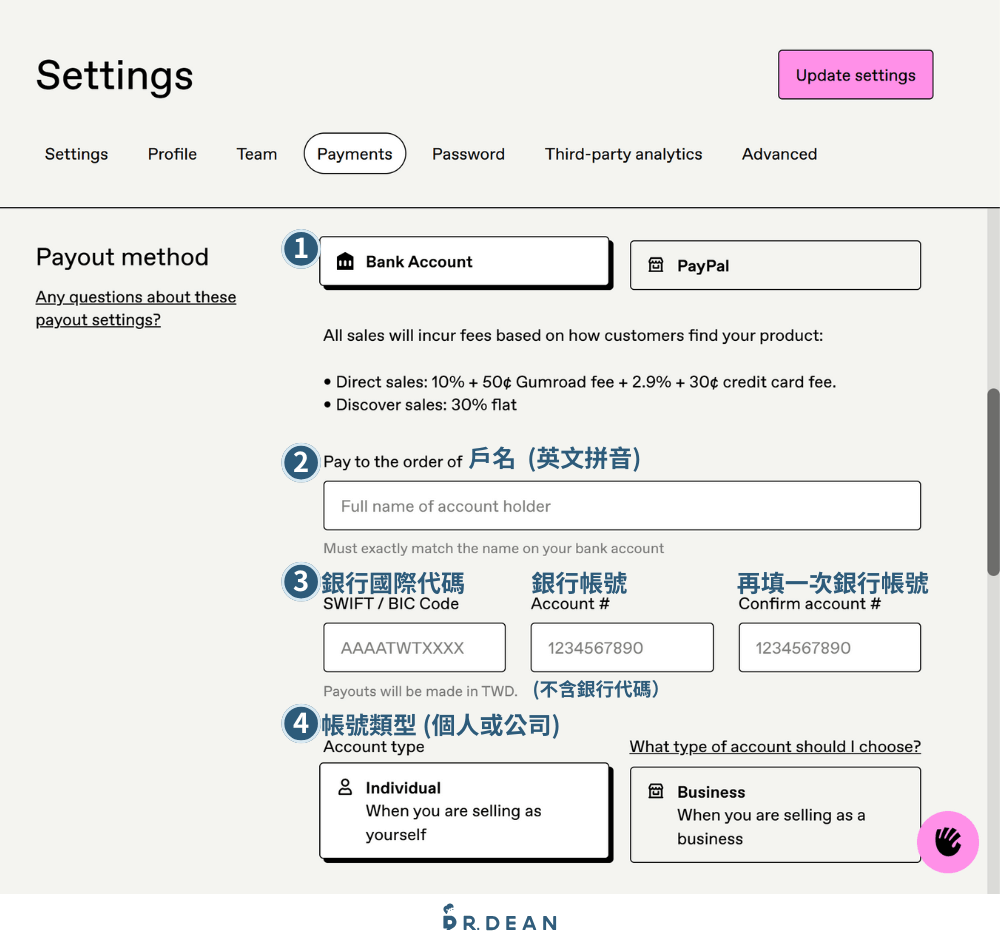The width and height of the screenshot is (1000, 940).
Task: Click the PayPal card icon
Action: (x=655, y=265)
